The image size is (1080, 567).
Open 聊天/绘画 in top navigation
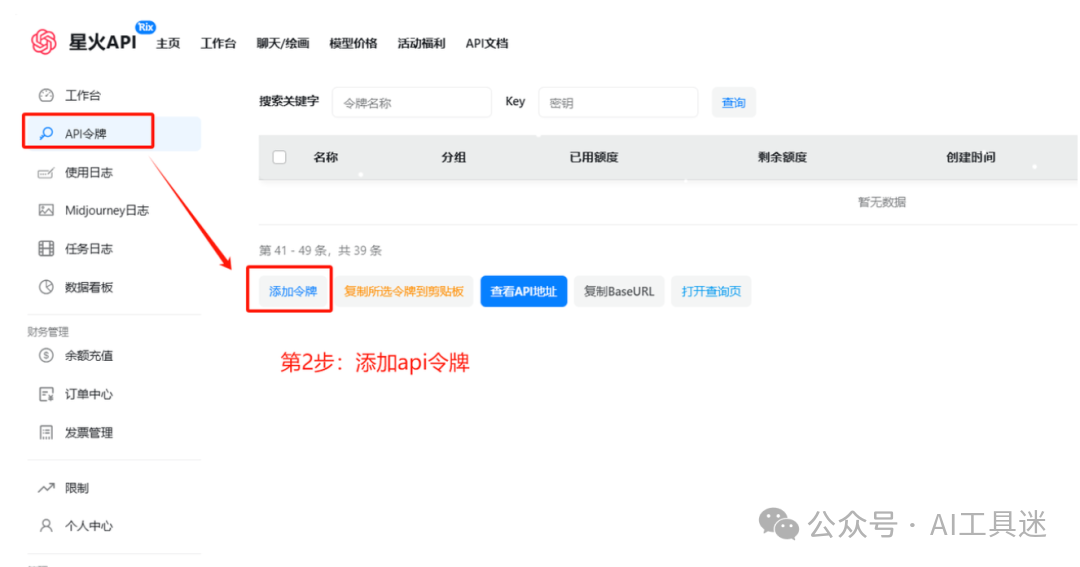(282, 43)
